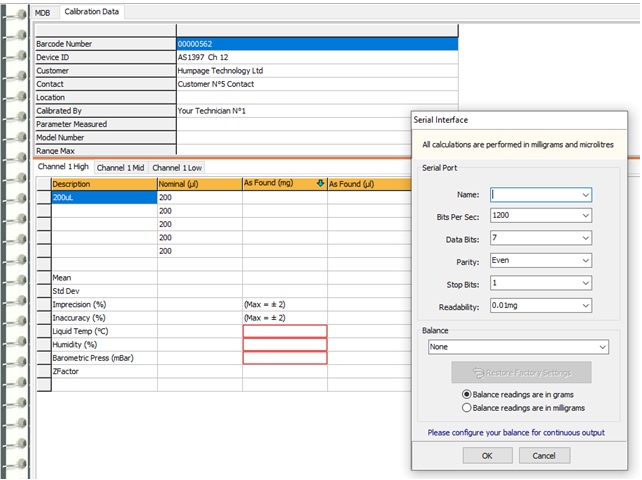This screenshot has width=642, height=480.
Task: Click the green arrow in As Found (mg) header
Action: [x=320, y=183]
